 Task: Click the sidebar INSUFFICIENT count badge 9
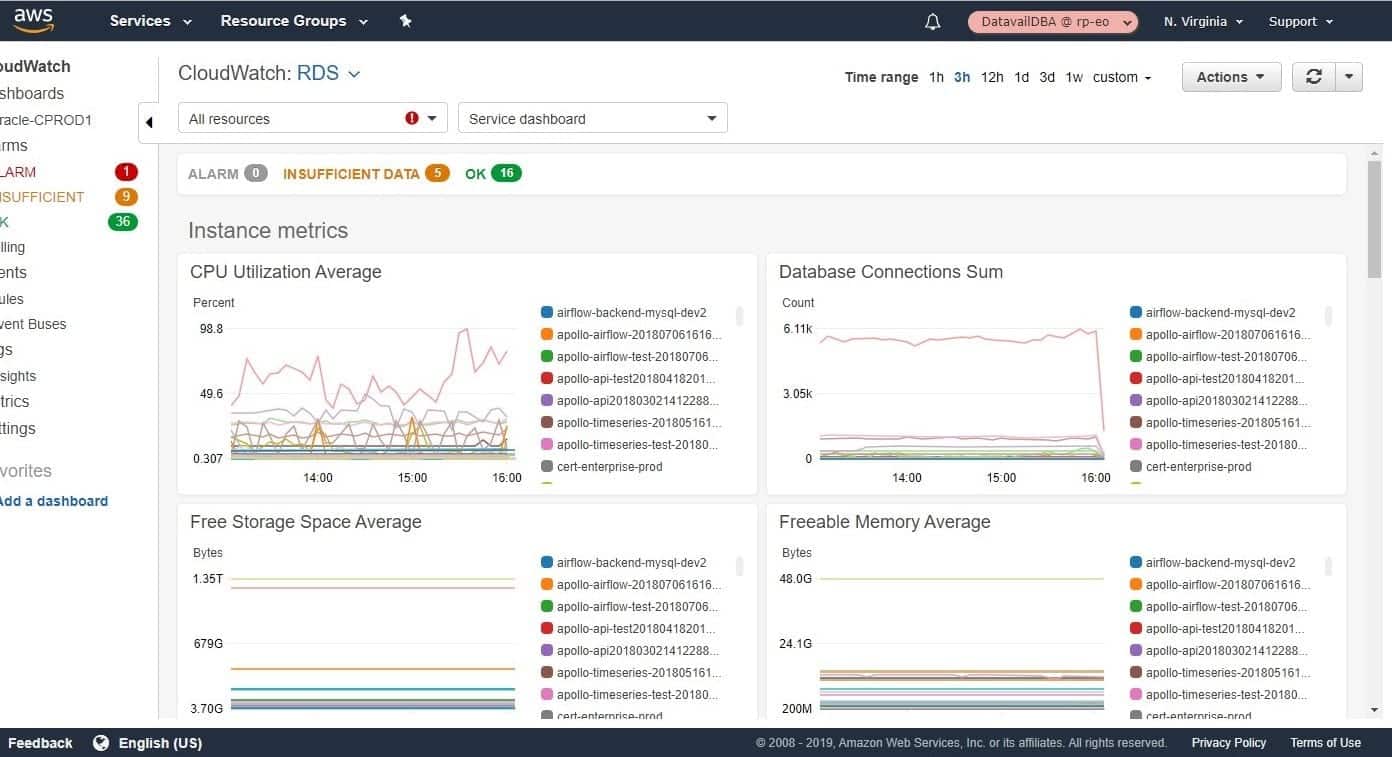[126, 197]
